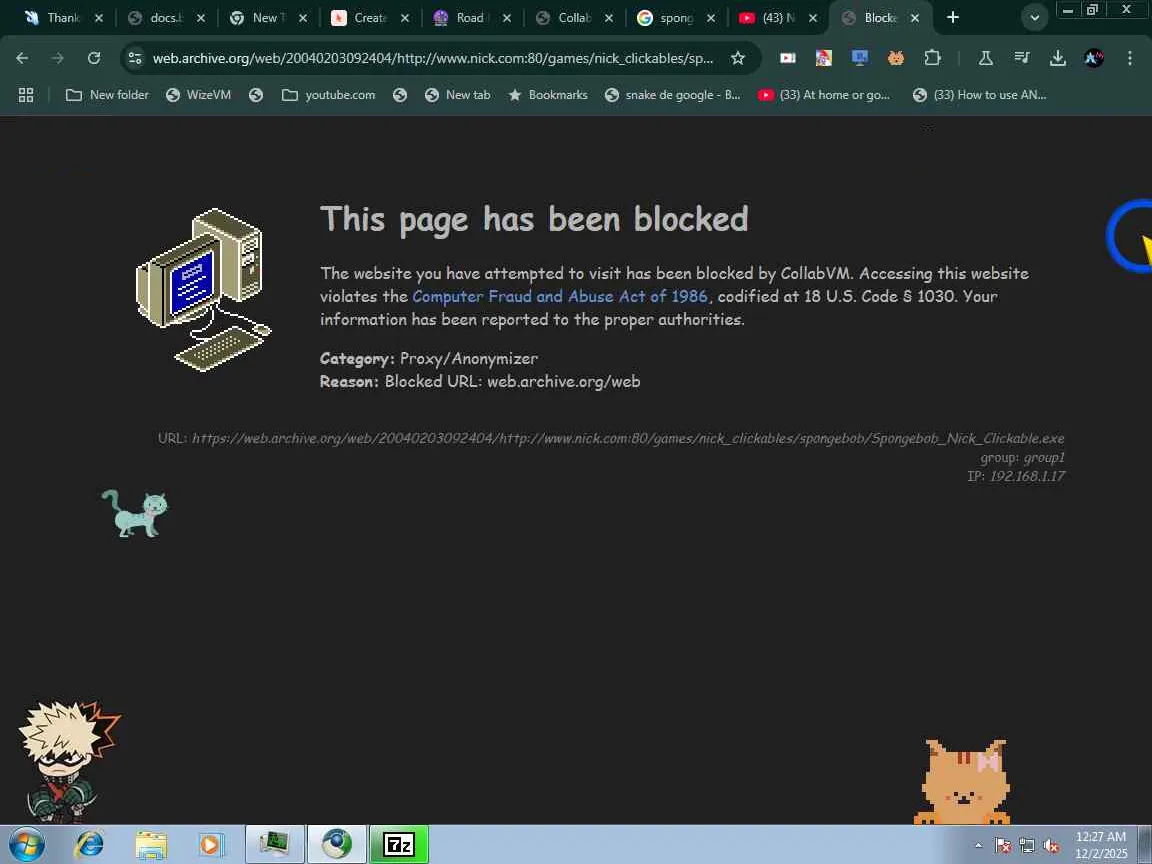The width and height of the screenshot is (1152, 864).
Task: Click the grayed forward navigation arrow
Action: pyautogui.click(x=57, y=58)
